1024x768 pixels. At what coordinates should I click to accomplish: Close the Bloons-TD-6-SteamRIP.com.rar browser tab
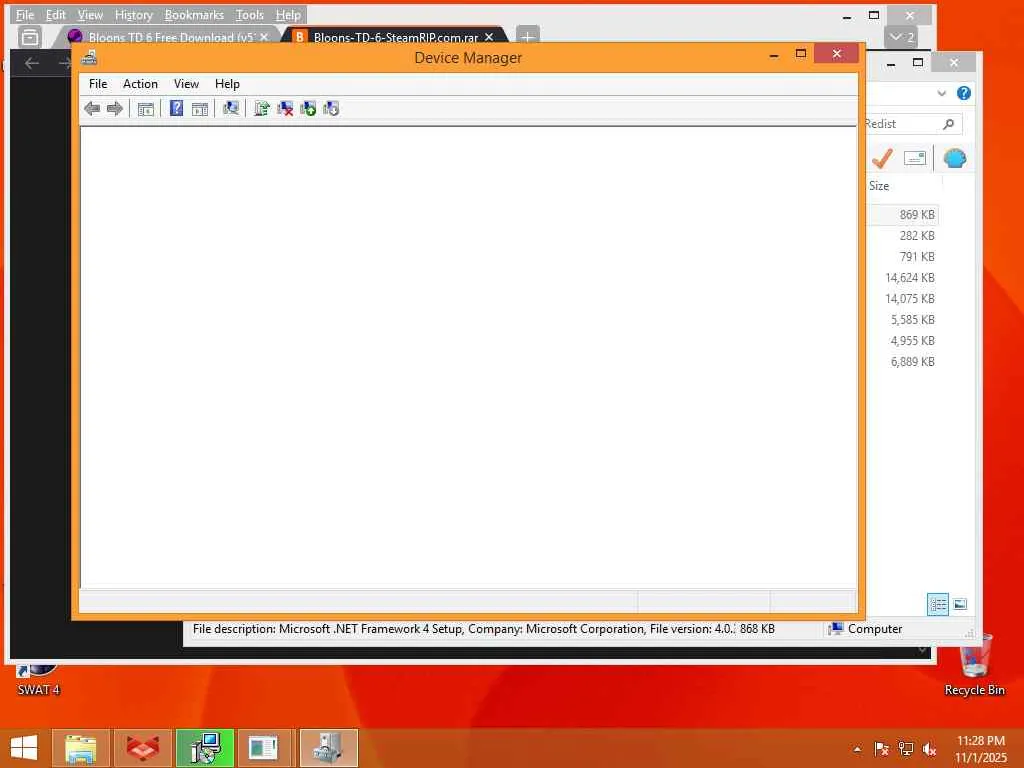pos(489,37)
